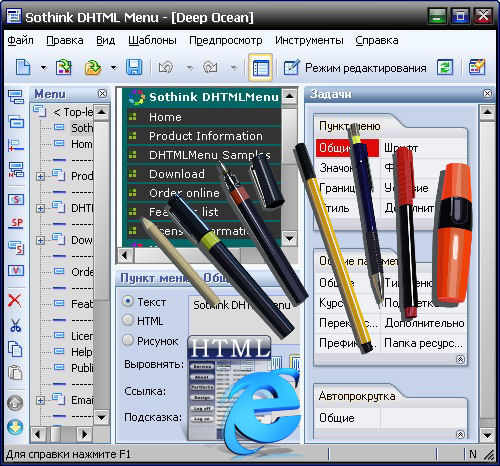This screenshot has width=500, height=466.
Task: Open the dropdown arrow beside New icon
Action: [44, 68]
